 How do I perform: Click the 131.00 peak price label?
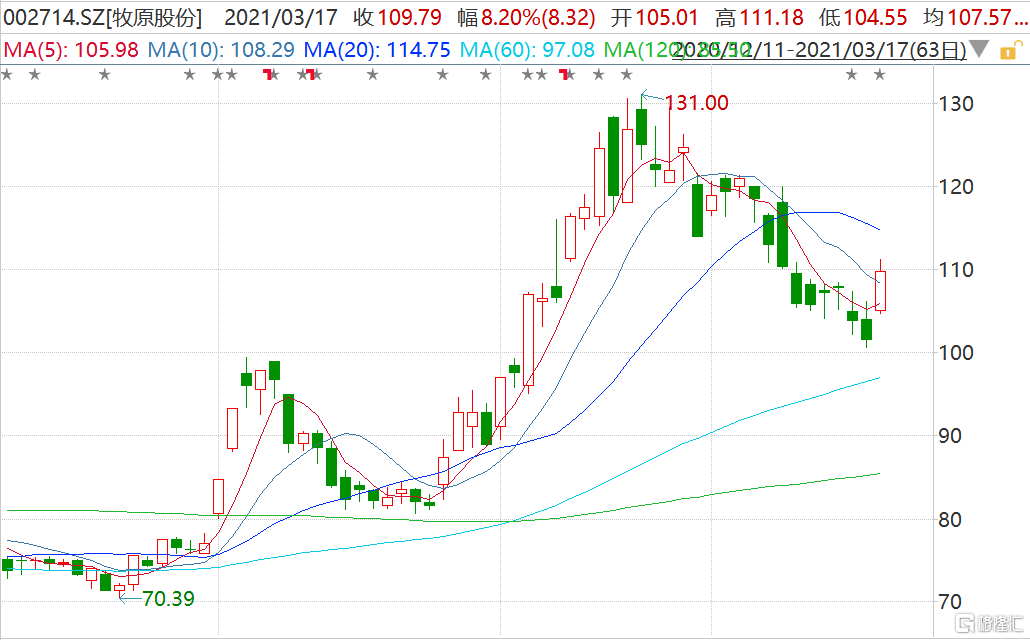pos(696,103)
